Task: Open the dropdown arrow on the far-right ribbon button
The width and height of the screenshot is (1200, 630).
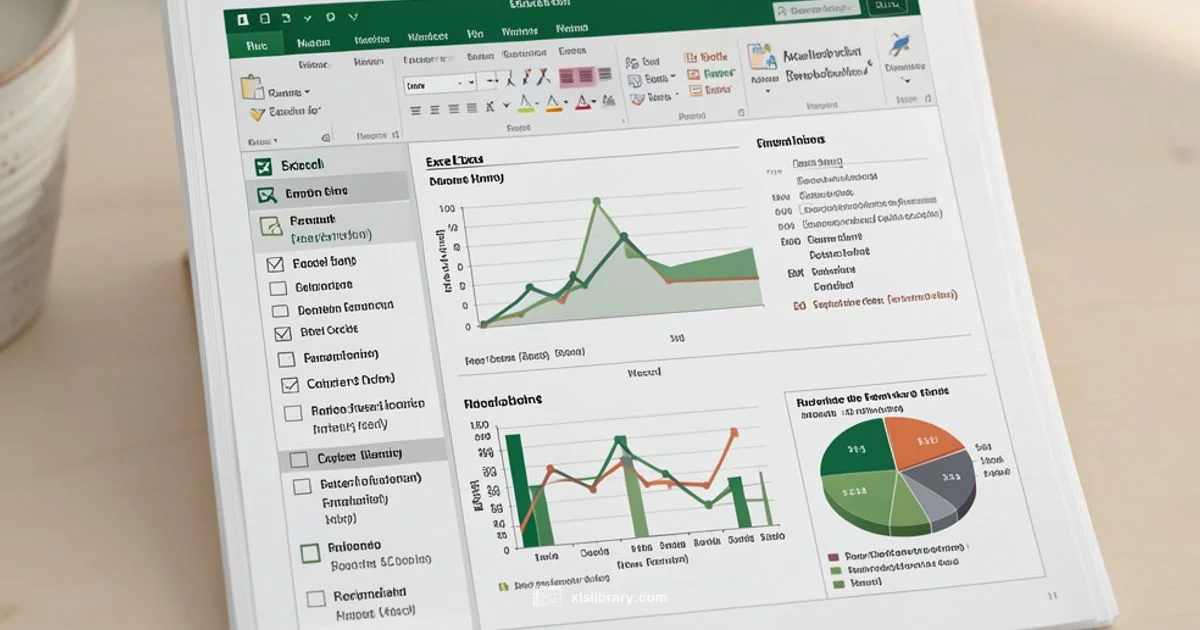Action: coord(906,80)
